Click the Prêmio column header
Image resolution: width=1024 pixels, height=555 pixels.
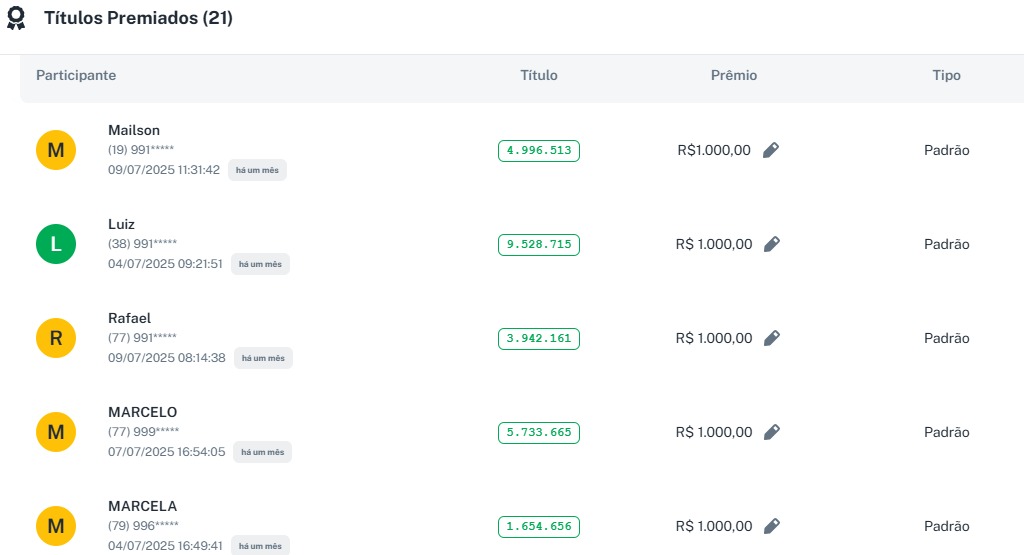click(x=734, y=76)
